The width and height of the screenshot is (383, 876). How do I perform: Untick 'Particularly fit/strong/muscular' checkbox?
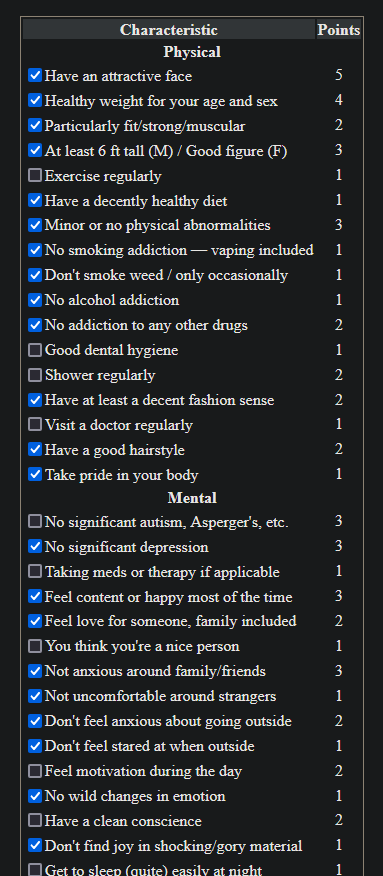pyautogui.click(x=35, y=126)
